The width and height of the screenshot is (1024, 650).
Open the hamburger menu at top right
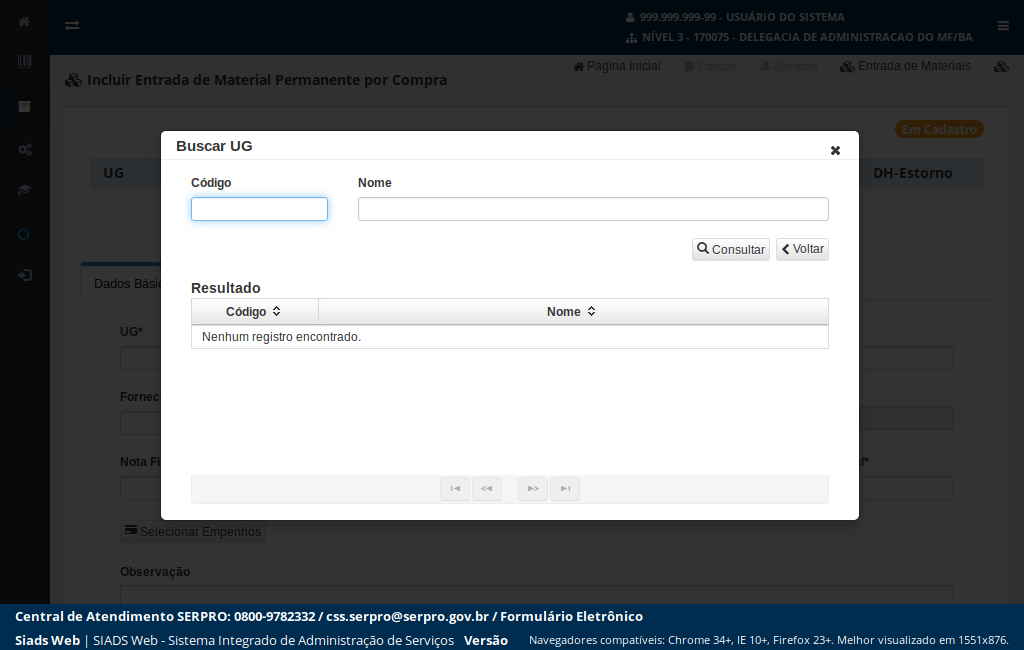(1003, 26)
